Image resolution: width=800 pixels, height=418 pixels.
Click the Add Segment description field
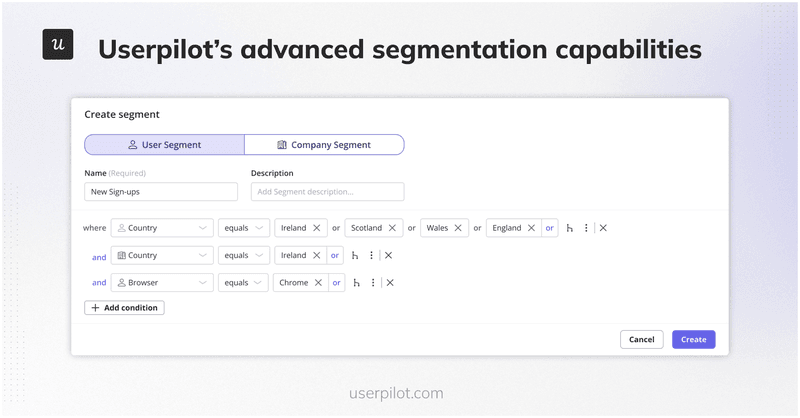click(x=327, y=191)
